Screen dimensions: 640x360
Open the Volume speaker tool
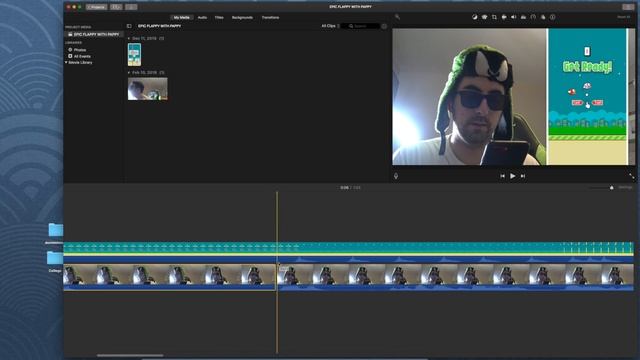click(x=513, y=17)
